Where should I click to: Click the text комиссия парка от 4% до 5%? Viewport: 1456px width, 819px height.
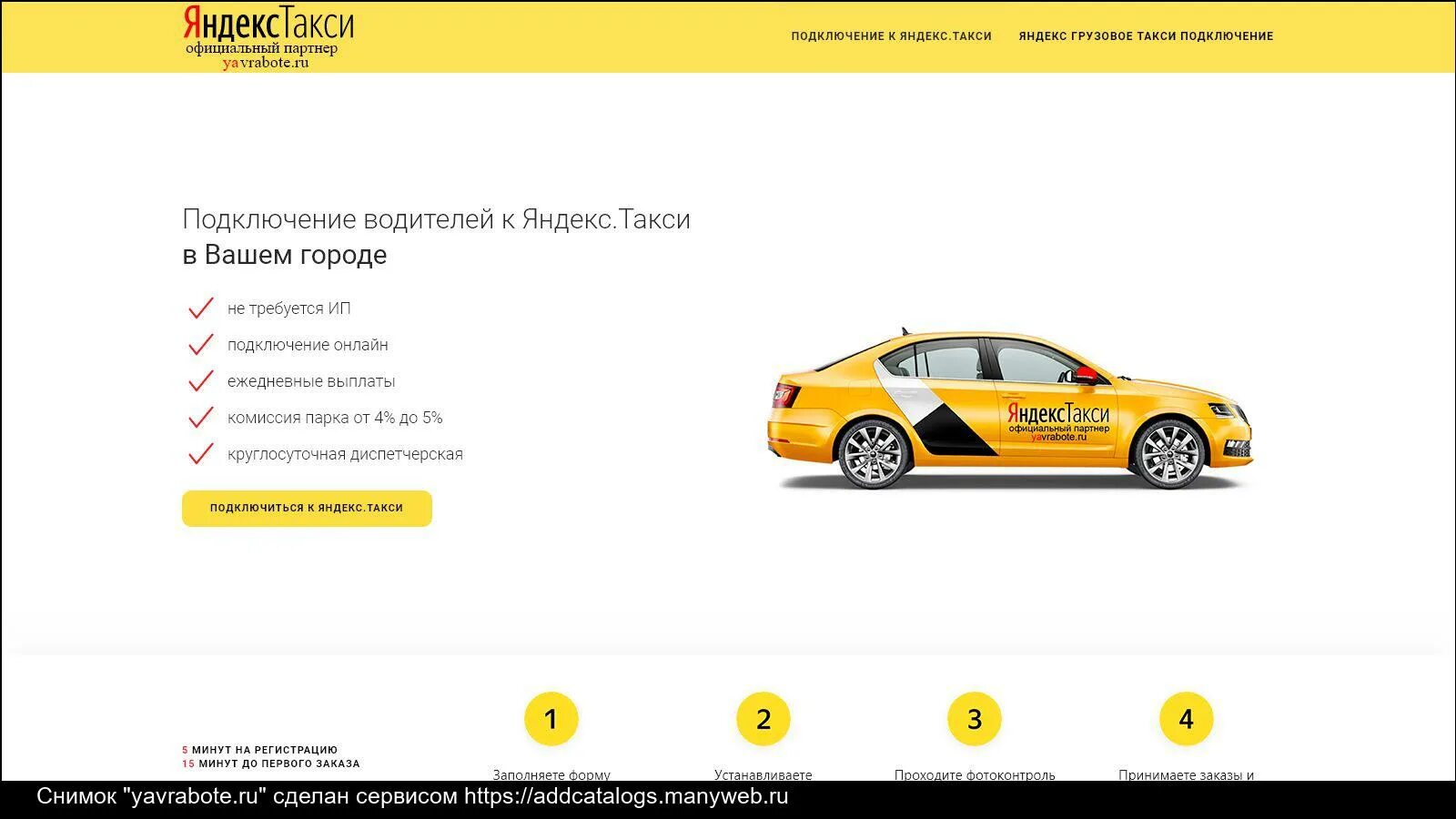point(335,418)
